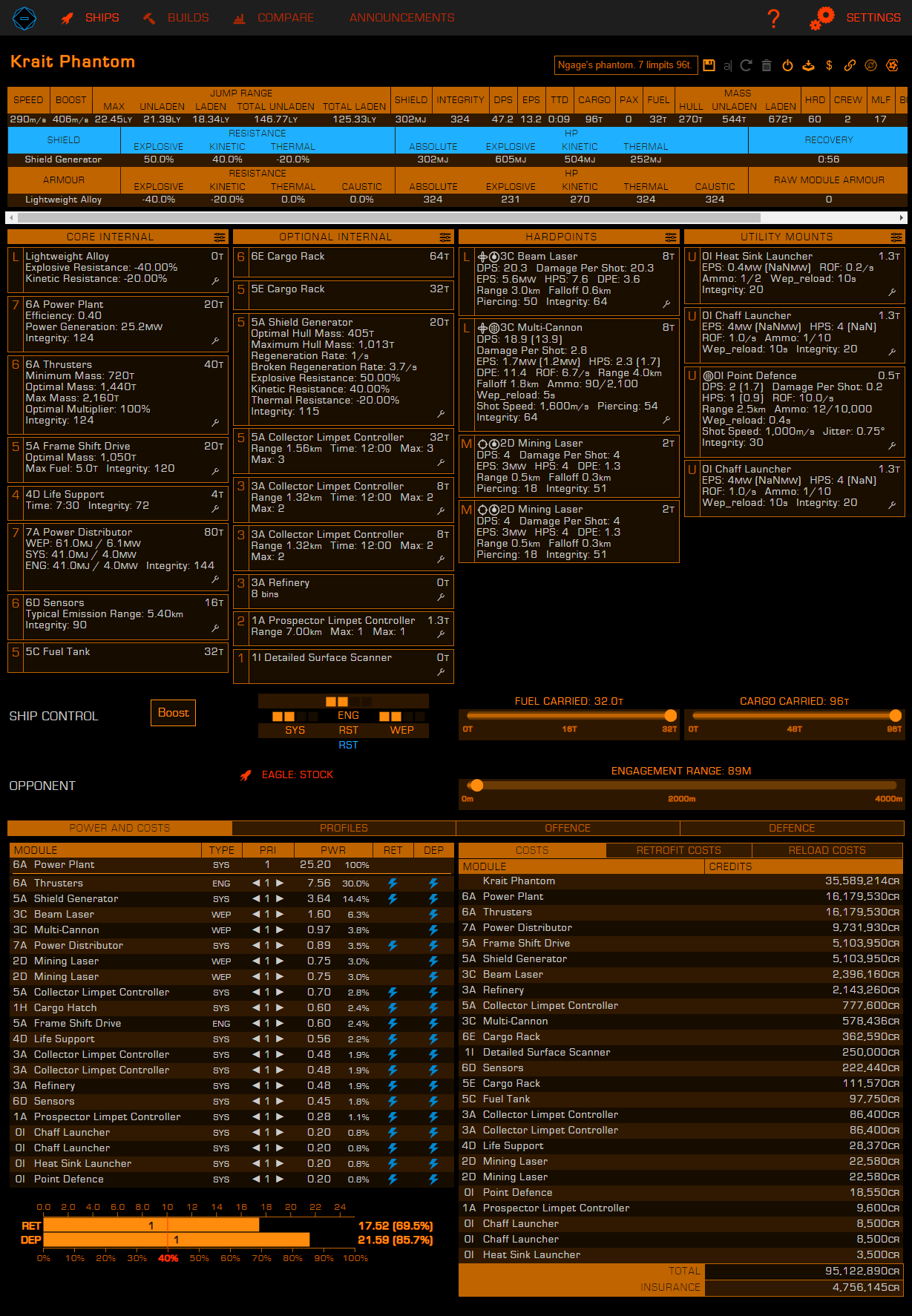The height and width of the screenshot is (1316, 912).
Task: Toggle the Boost button
Action: 173,713
